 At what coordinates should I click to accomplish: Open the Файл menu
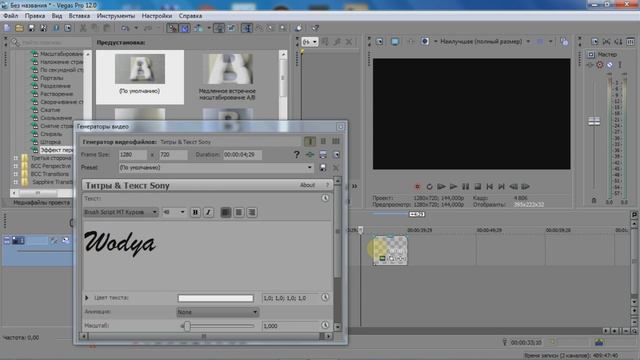click(11, 16)
